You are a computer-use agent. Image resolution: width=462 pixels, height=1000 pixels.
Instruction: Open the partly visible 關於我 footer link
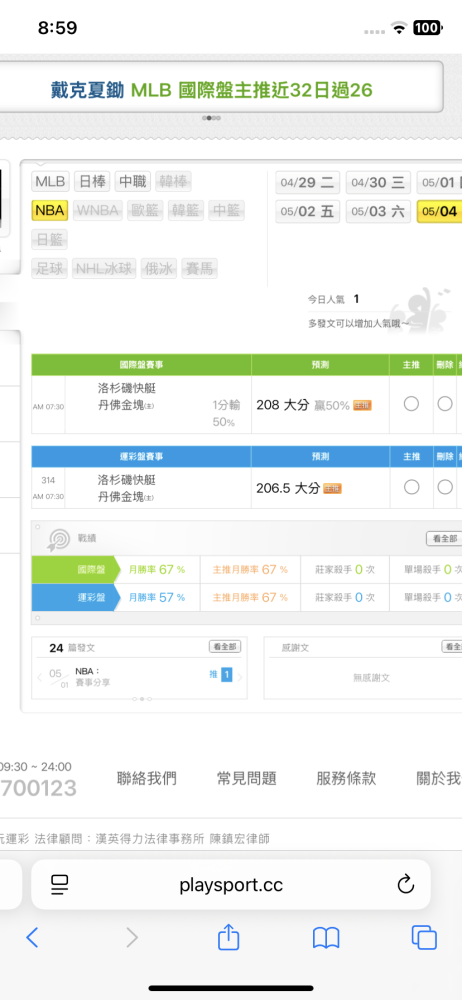438,778
